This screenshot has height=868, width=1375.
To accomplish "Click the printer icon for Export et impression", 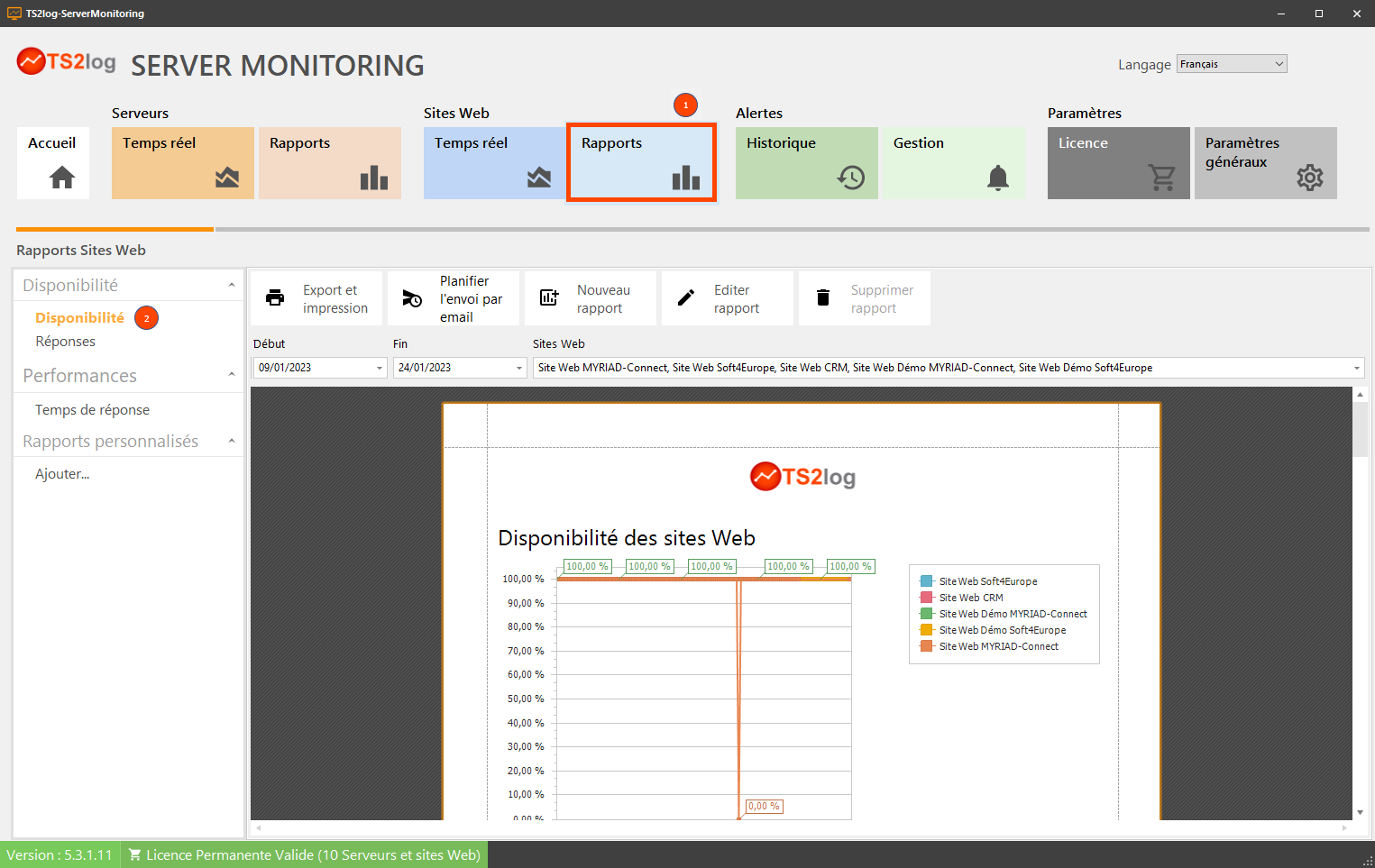I will pyautogui.click(x=275, y=297).
